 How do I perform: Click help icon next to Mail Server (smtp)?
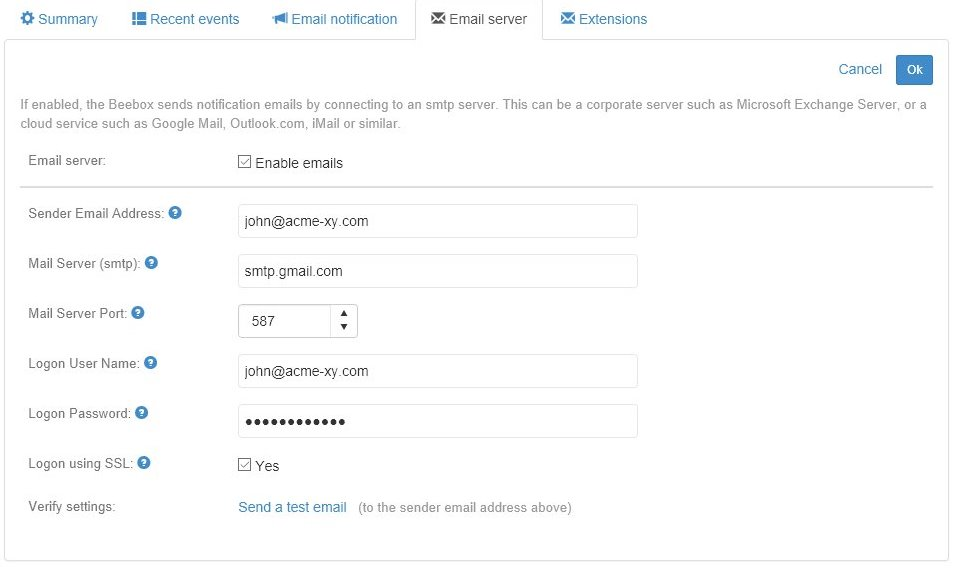tap(151, 263)
